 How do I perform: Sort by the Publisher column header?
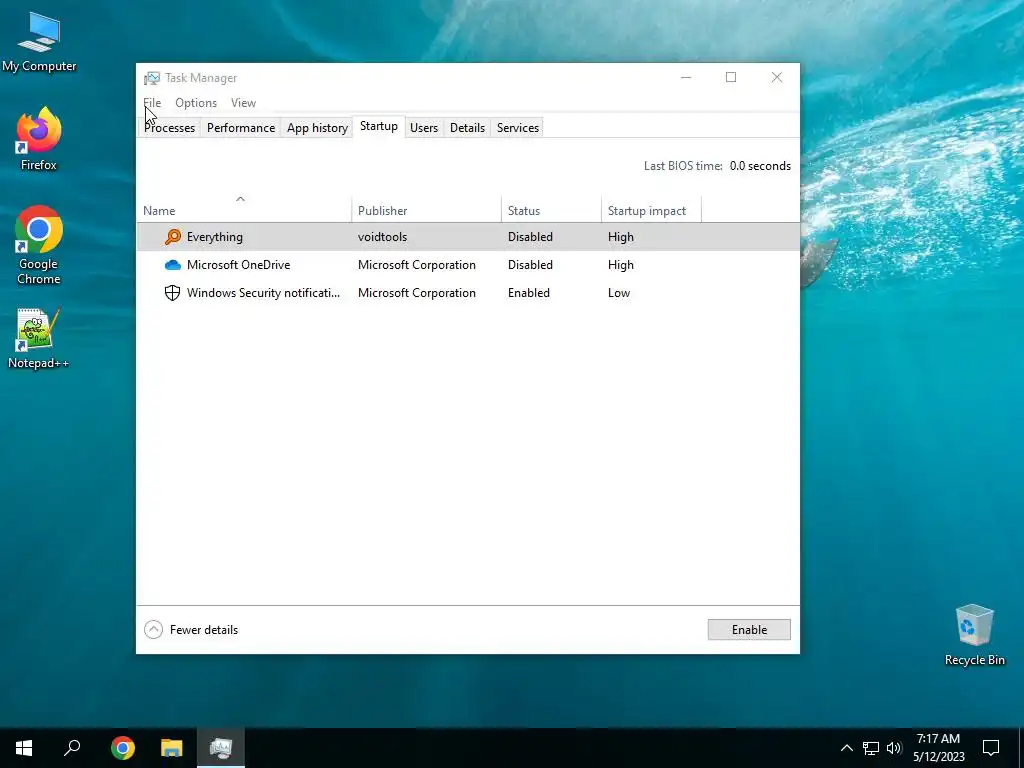tap(426, 210)
